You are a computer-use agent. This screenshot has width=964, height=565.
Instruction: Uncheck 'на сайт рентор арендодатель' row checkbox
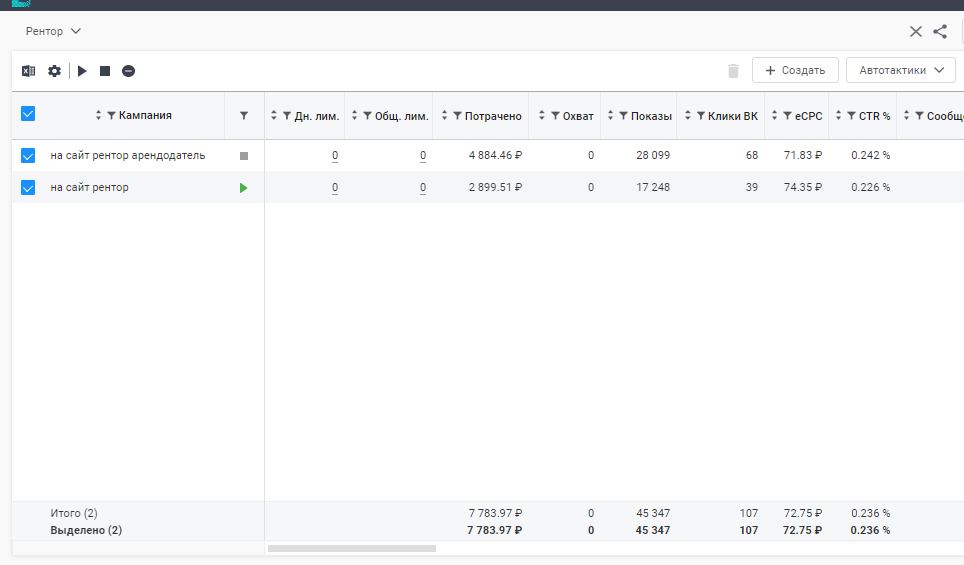pos(28,156)
